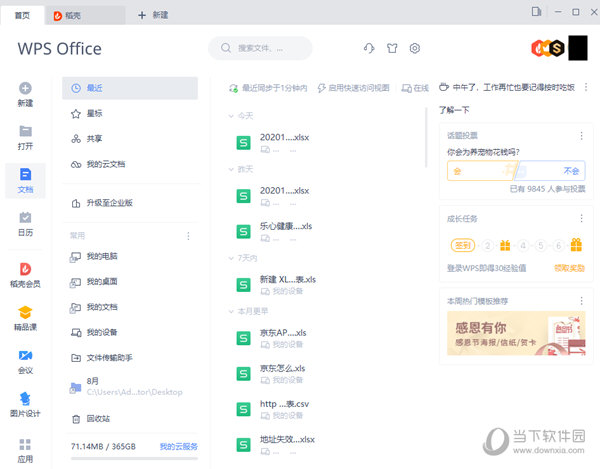Click the 领取奖励 claim reward link
The width and height of the screenshot is (600, 469).
[x=569, y=268]
